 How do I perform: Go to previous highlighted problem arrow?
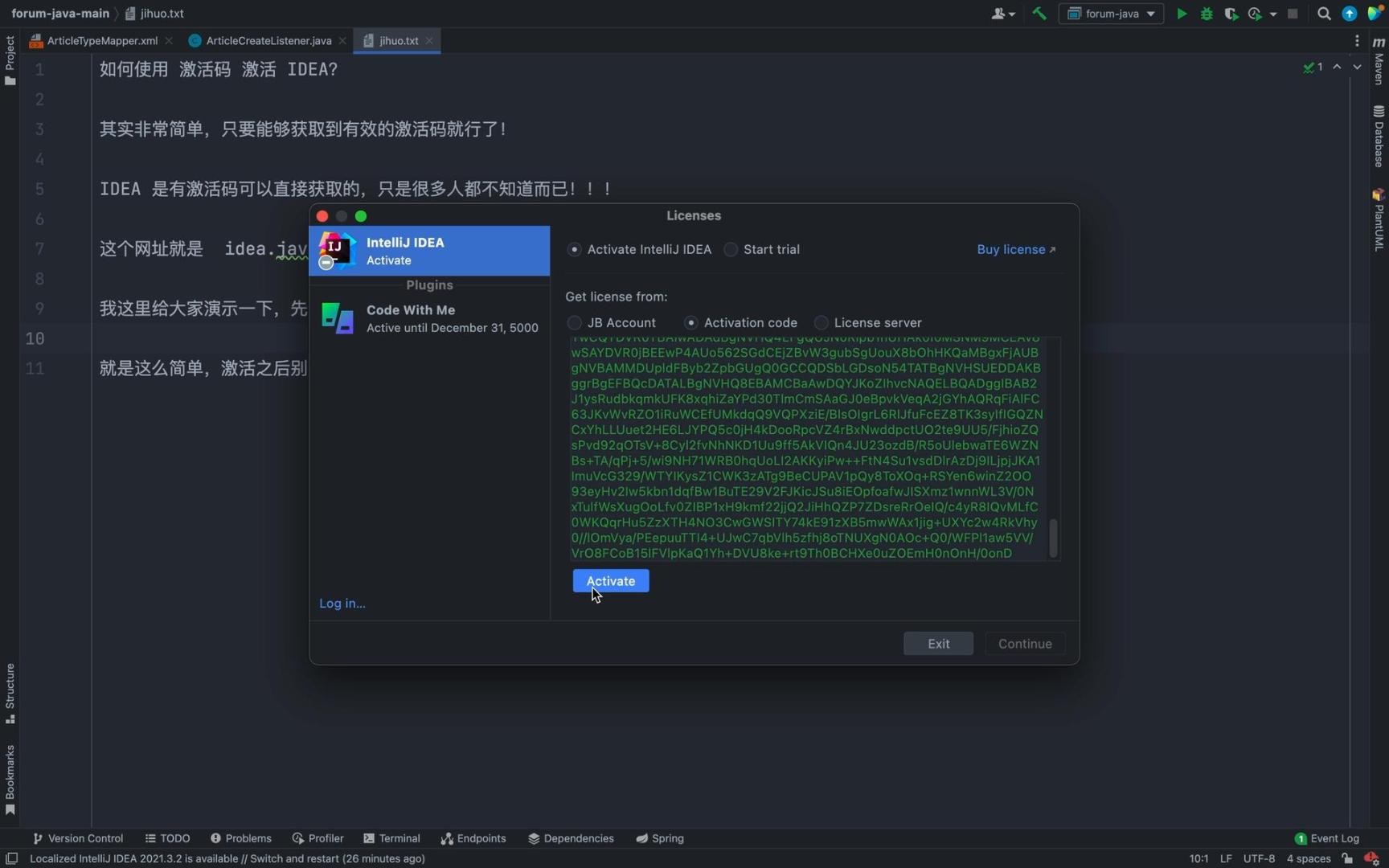(x=1337, y=68)
